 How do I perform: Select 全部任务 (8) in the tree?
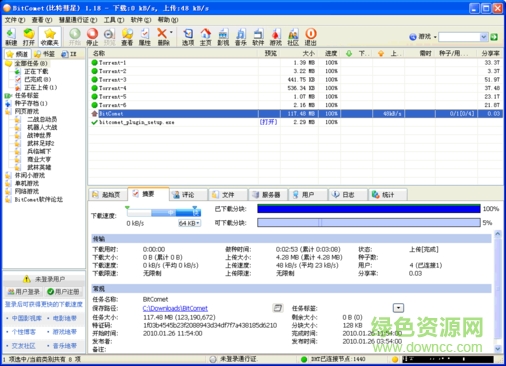[27, 63]
